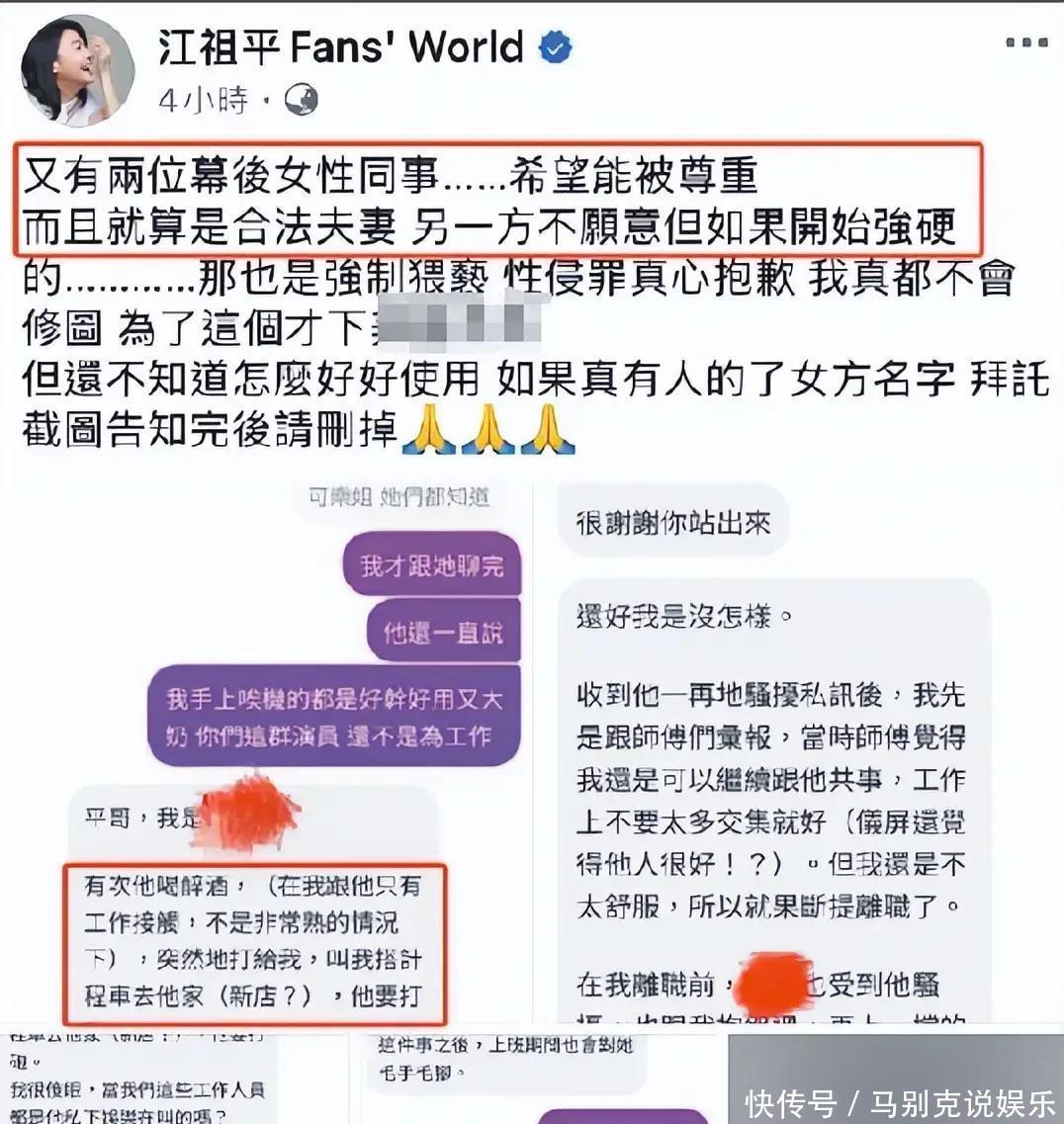Click the middle praying hands emoji
1064x1124 pixels.
pos(488,430)
